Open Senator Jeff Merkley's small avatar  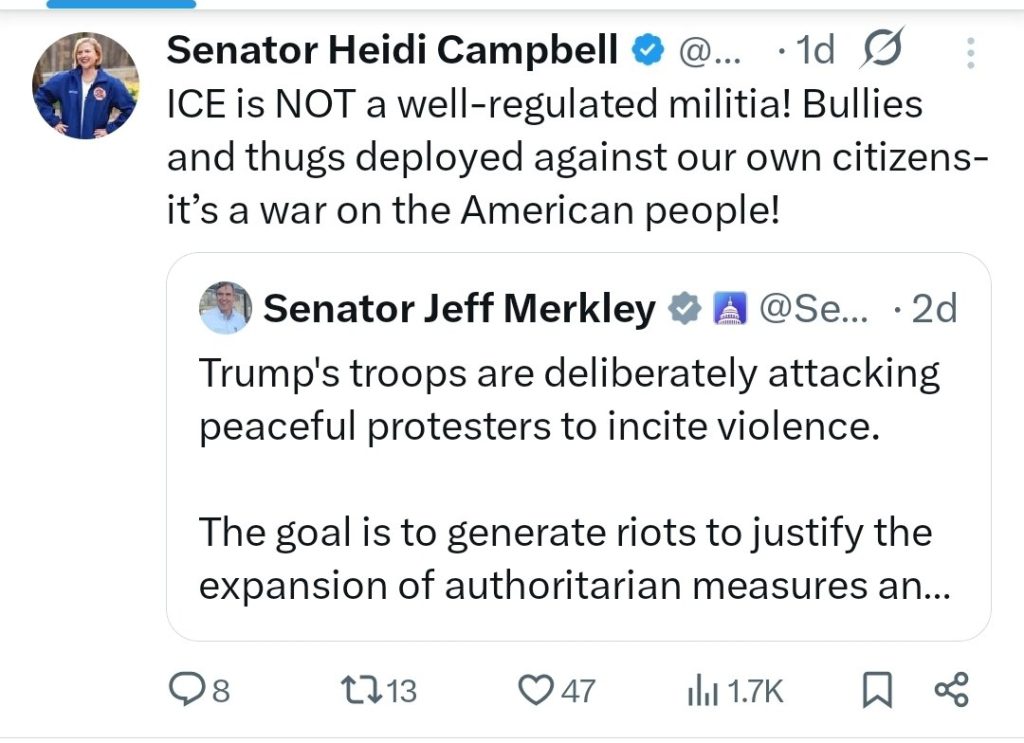click(x=225, y=308)
